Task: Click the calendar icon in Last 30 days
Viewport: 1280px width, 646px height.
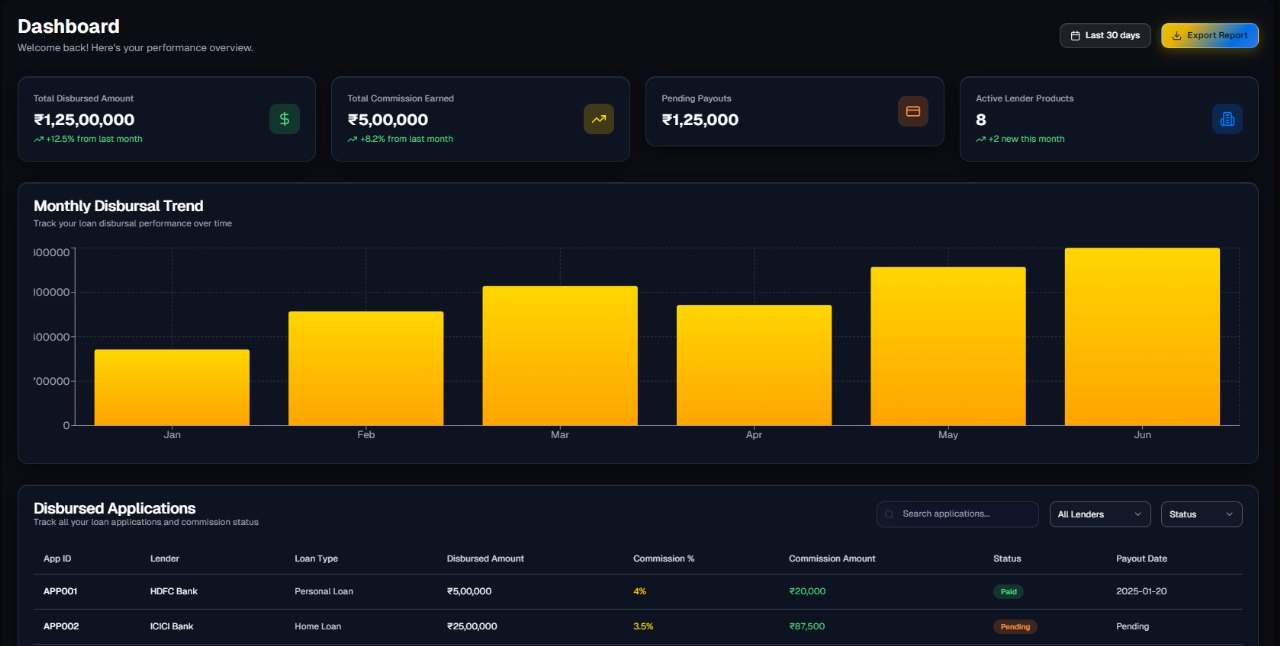Action: tap(1075, 36)
